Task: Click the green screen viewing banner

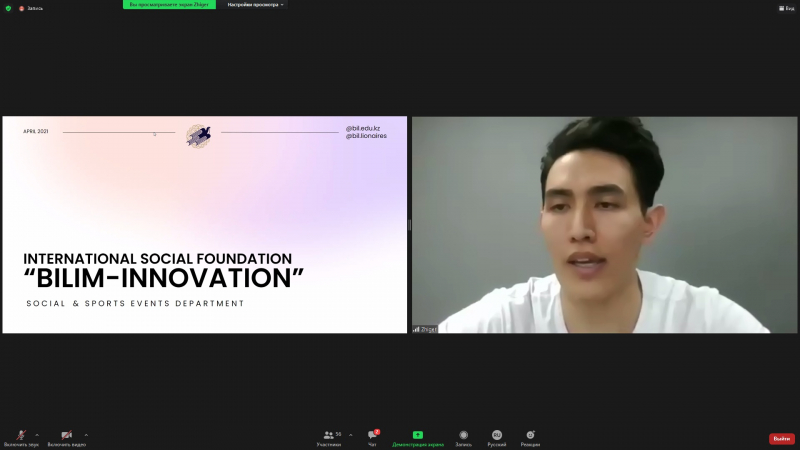Action: pyautogui.click(x=169, y=5)
